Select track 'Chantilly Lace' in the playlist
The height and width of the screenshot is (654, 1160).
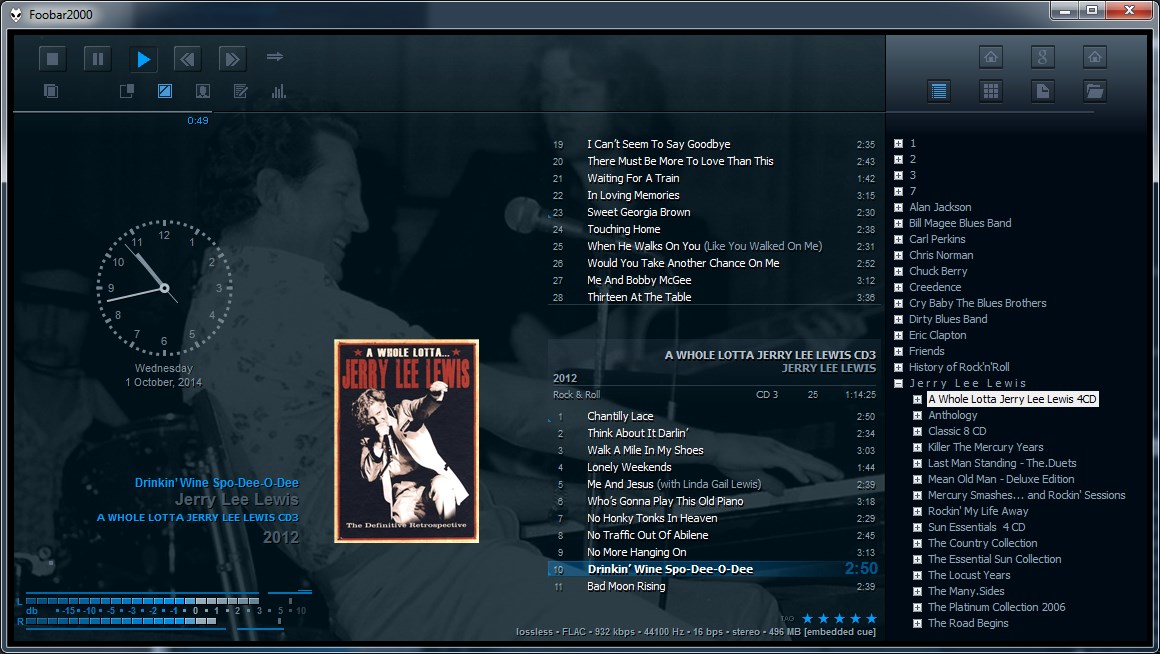[714, 417]
